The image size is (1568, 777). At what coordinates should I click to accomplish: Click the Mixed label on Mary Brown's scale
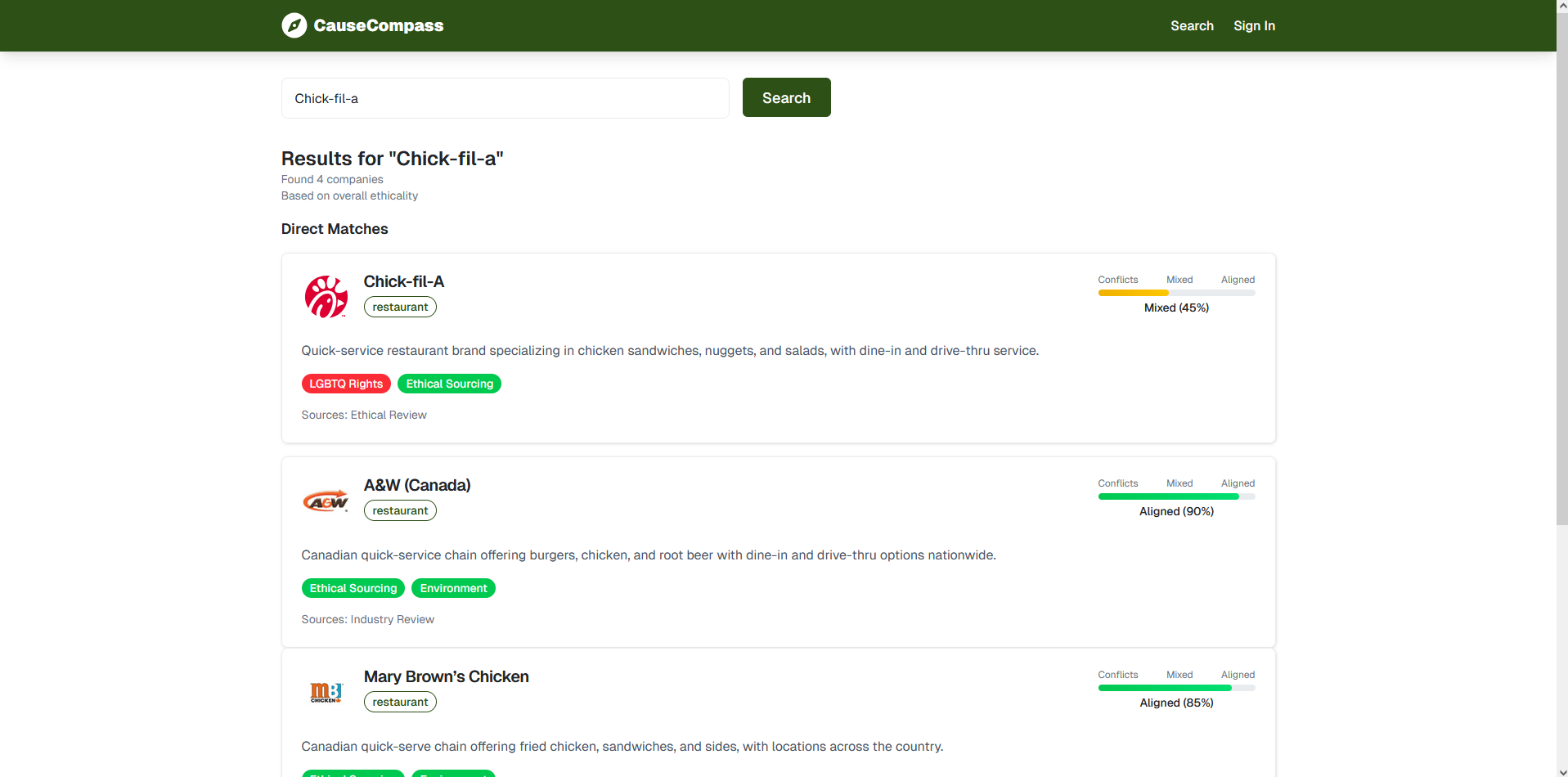(x=1179, y=675)
